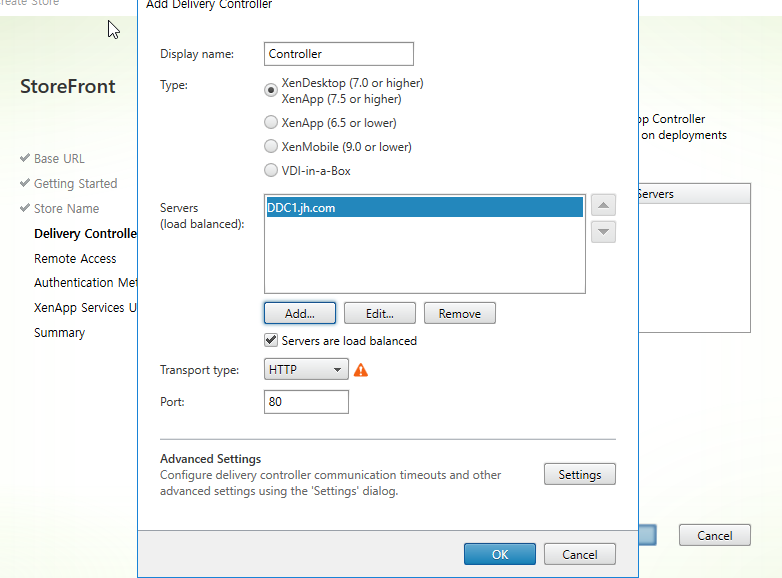Click the Advanced Settings heading text
This screenshot has height=578, width=782.
coord(210,459)
